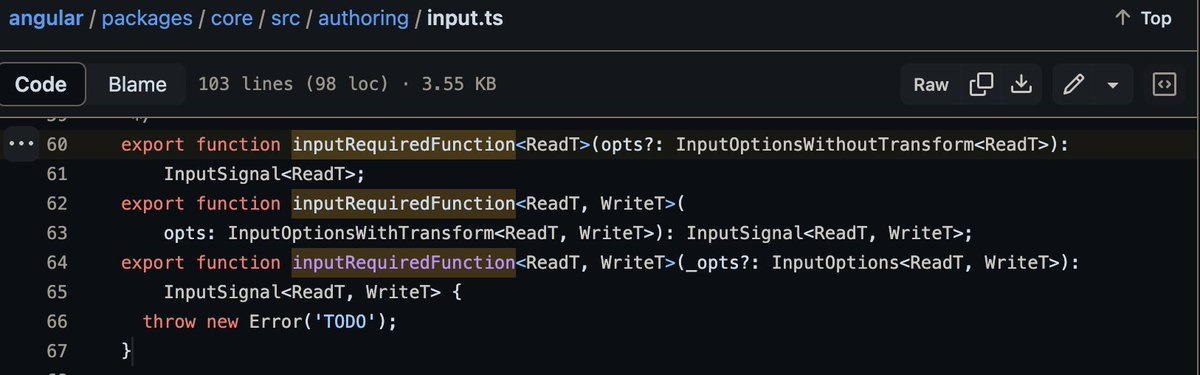The width and height of the screenshot is (1200, 375).
Task: Download the raw file icon
Action: (x=1020, y=85)
